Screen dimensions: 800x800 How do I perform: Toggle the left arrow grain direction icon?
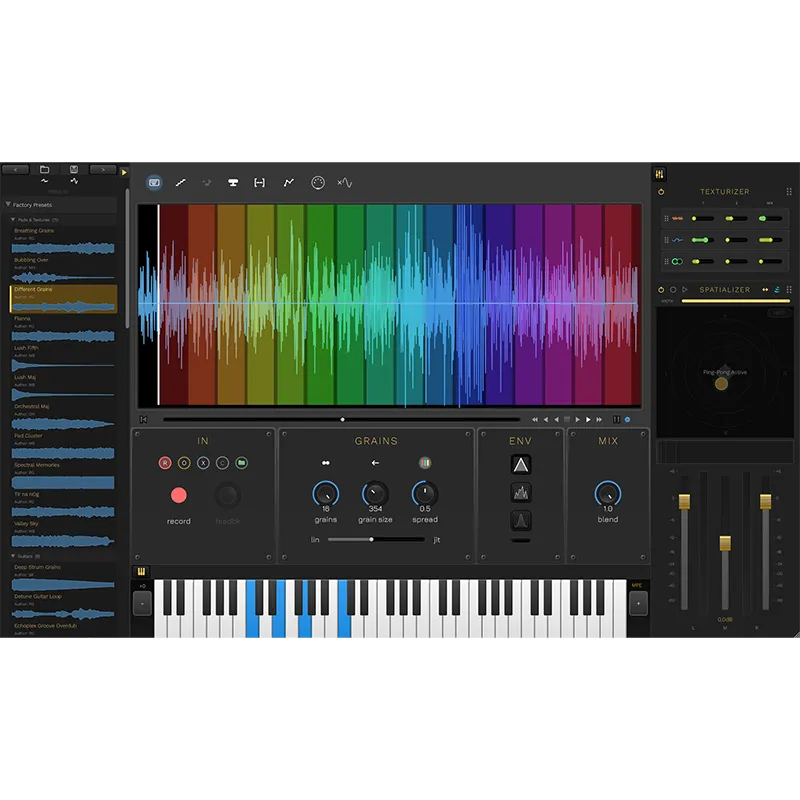375,463
